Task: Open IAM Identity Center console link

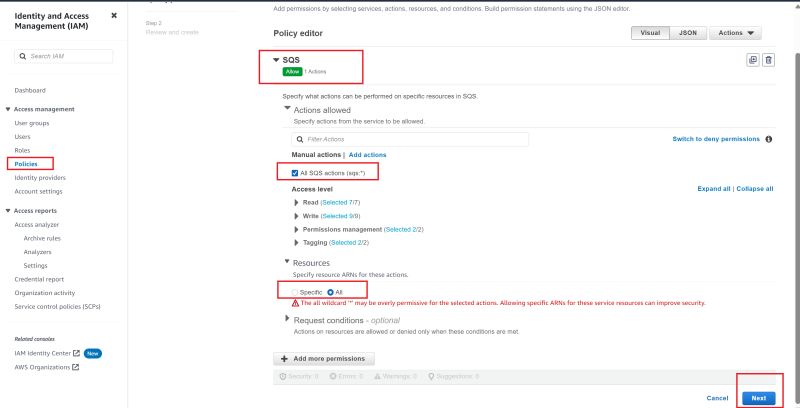Action: click(43, 353)
